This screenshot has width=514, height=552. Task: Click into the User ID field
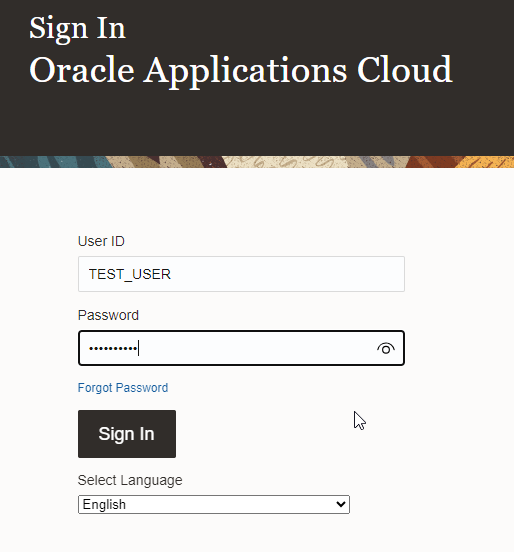tap(241, 274)
